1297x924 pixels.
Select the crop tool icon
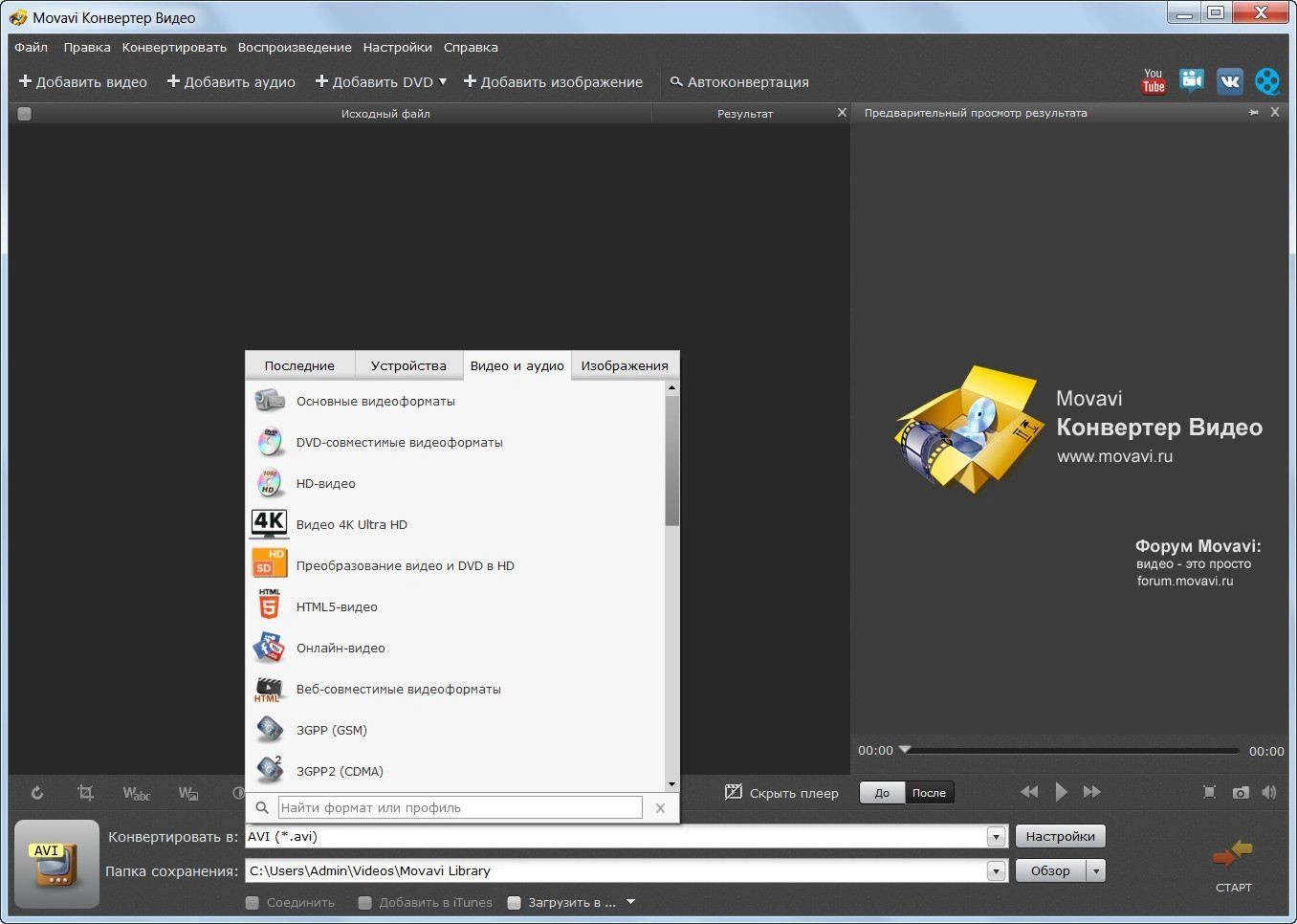pyautogui.click(x=85, y=793)
